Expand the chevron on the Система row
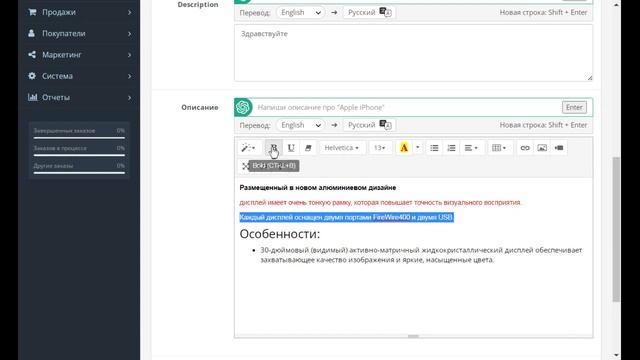This screenshot has width=640, height=360. 129,76
